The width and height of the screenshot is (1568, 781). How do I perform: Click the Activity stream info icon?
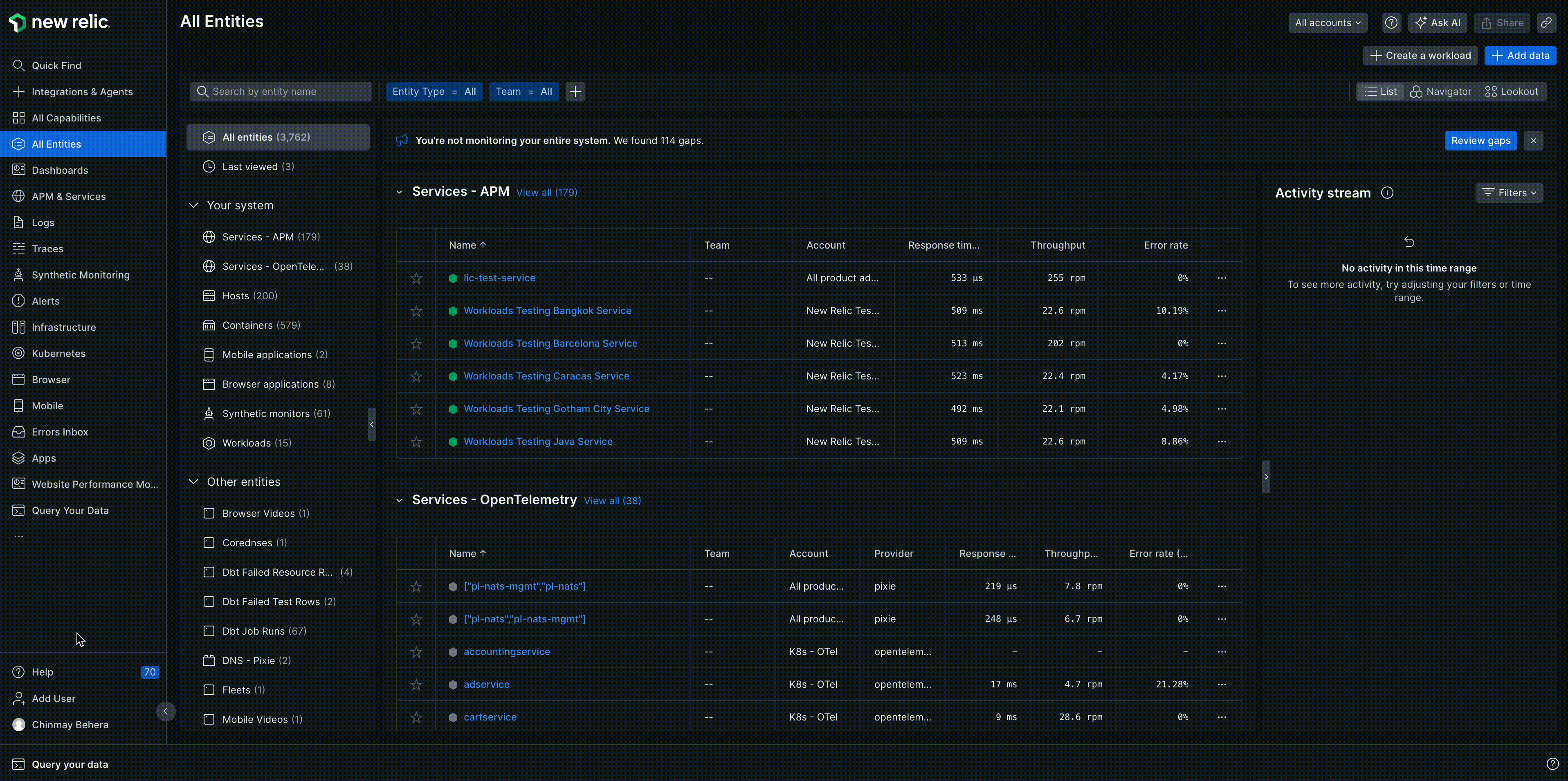click(1387, 192)
